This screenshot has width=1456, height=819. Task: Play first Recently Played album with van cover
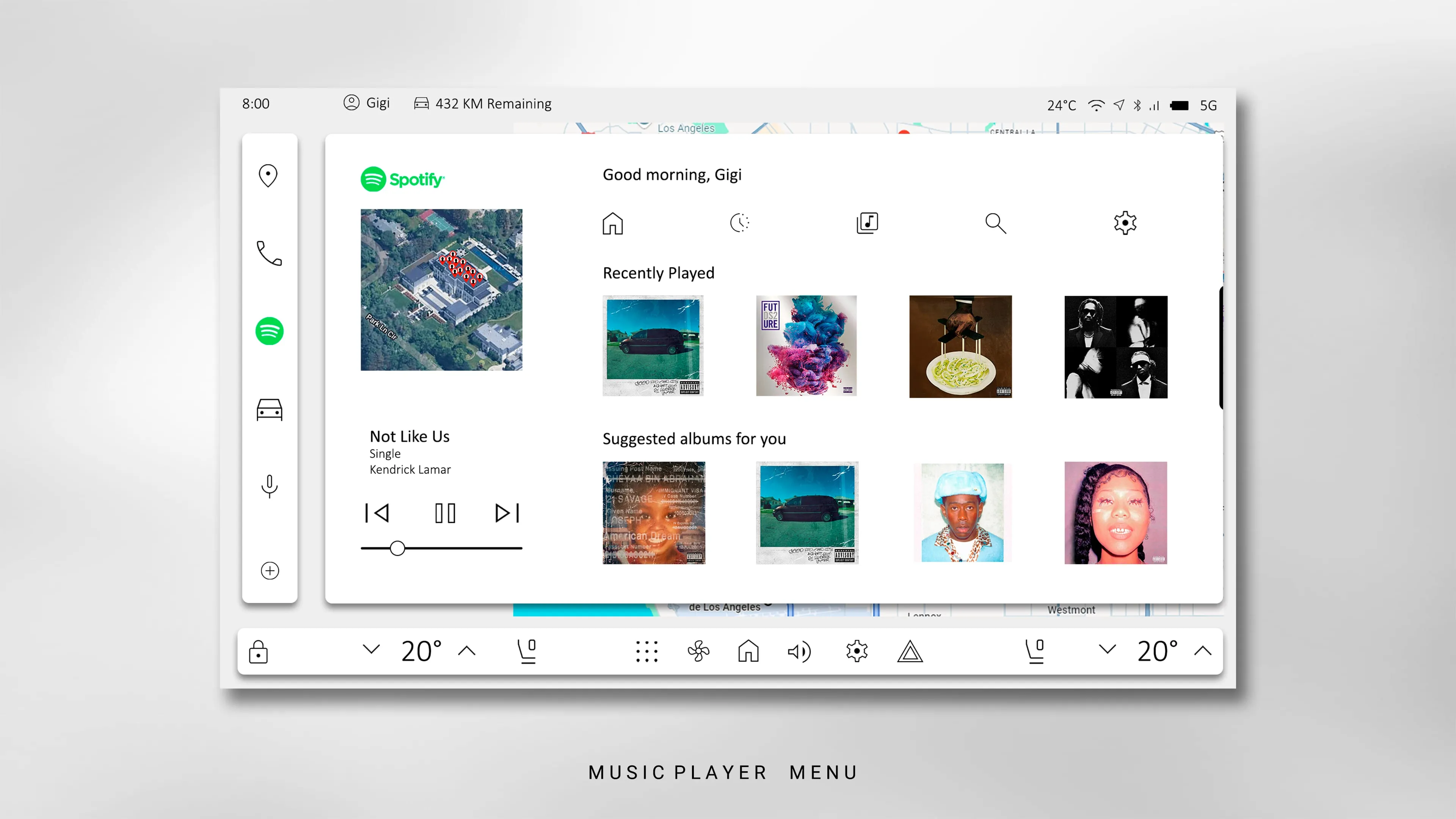click(x=653, y=345)
